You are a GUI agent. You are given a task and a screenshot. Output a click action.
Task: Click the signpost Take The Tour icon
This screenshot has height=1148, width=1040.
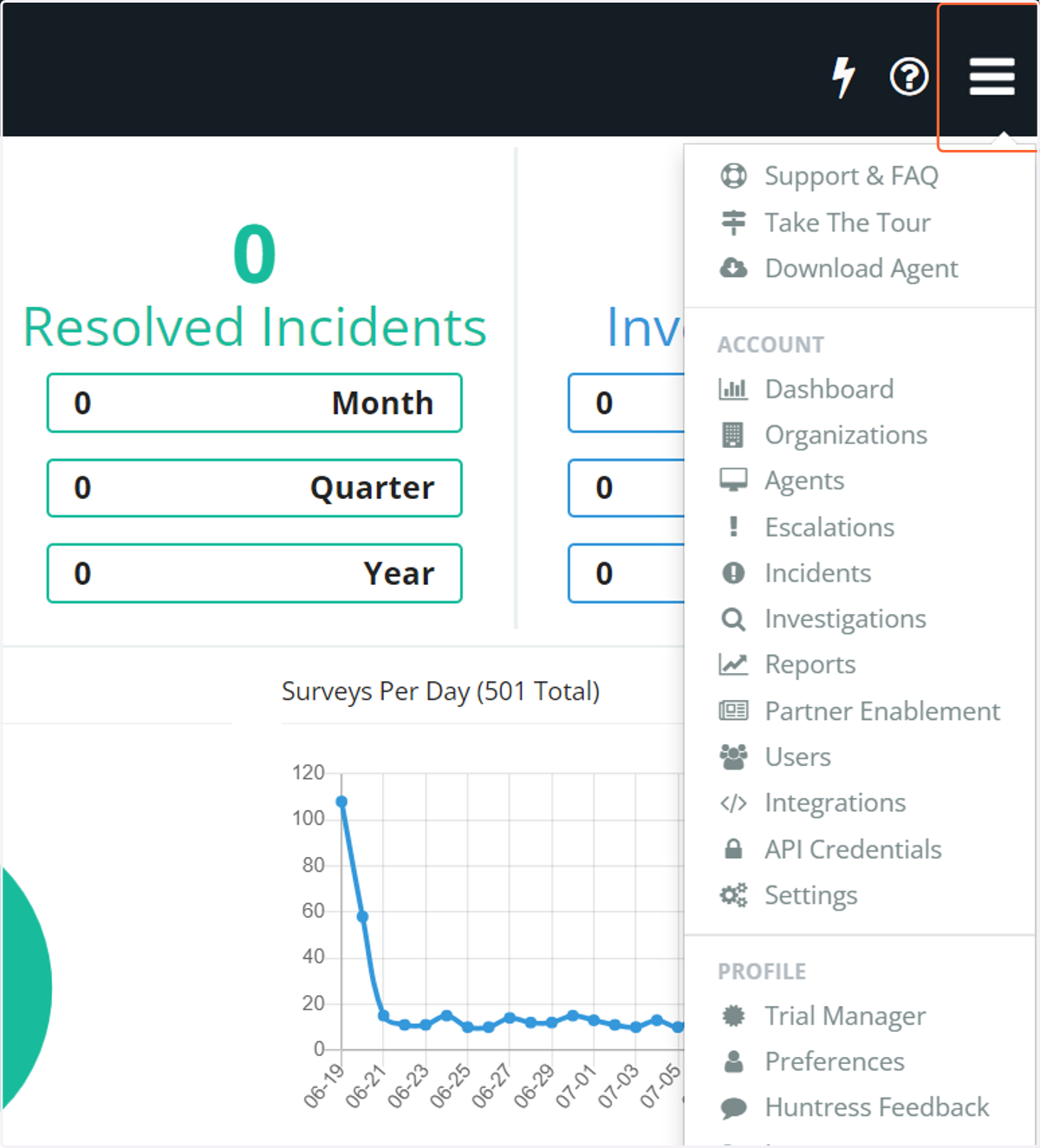click(733, 223)
